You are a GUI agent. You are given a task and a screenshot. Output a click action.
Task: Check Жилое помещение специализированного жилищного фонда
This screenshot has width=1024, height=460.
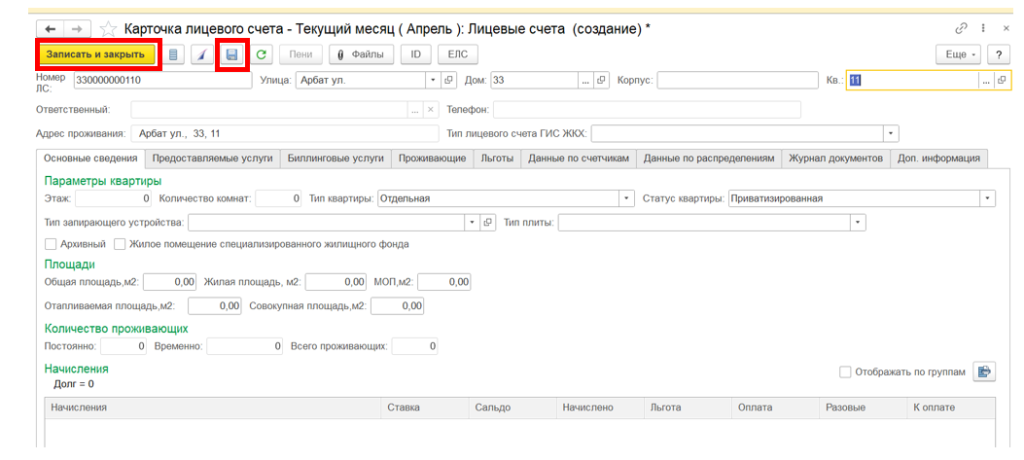click(120, 244)
